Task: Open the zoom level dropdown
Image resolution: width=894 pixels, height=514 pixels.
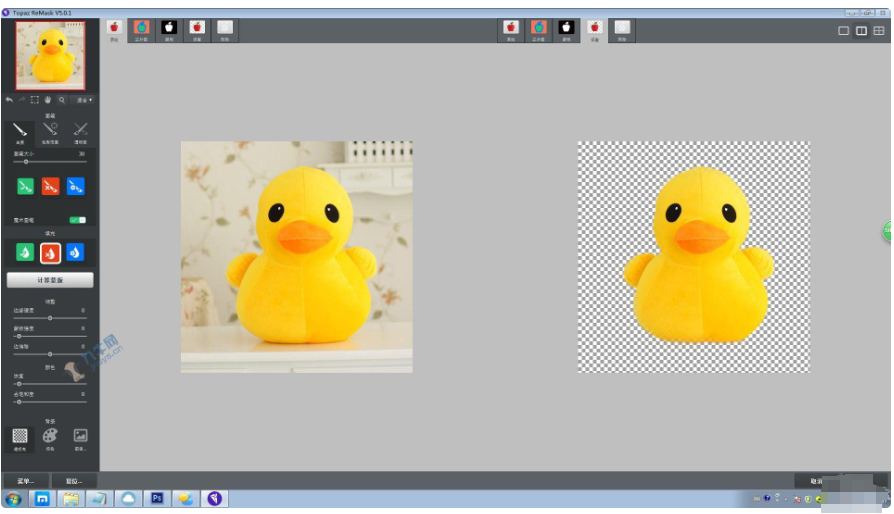Action: coord(84,100)
